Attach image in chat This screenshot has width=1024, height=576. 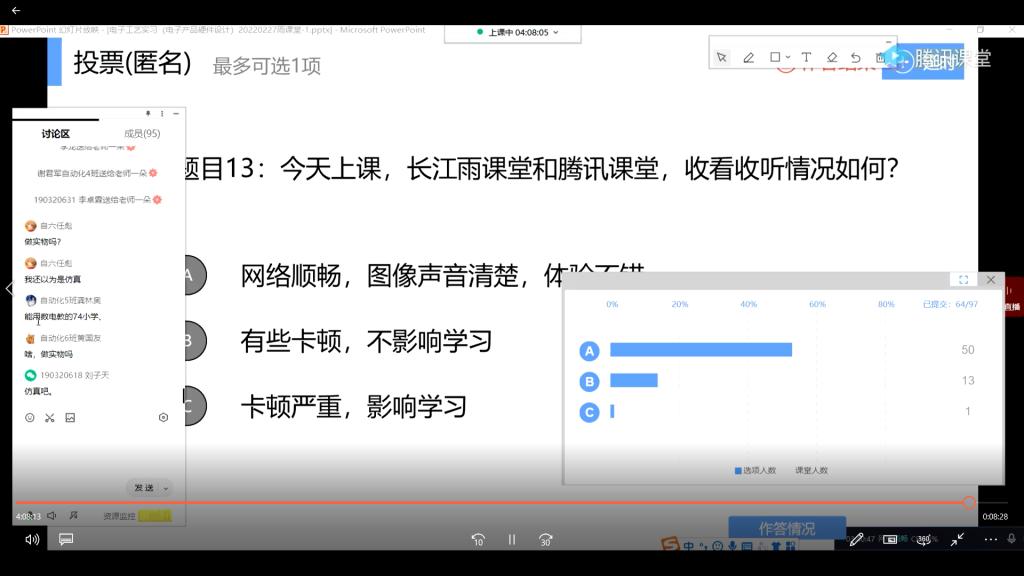[x=70, y=417]
